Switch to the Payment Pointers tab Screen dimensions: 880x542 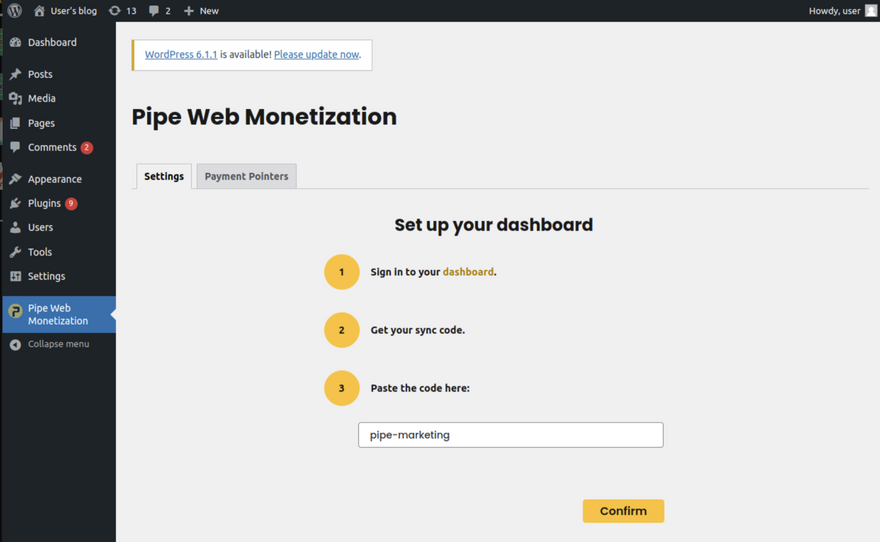coord(246,177)
